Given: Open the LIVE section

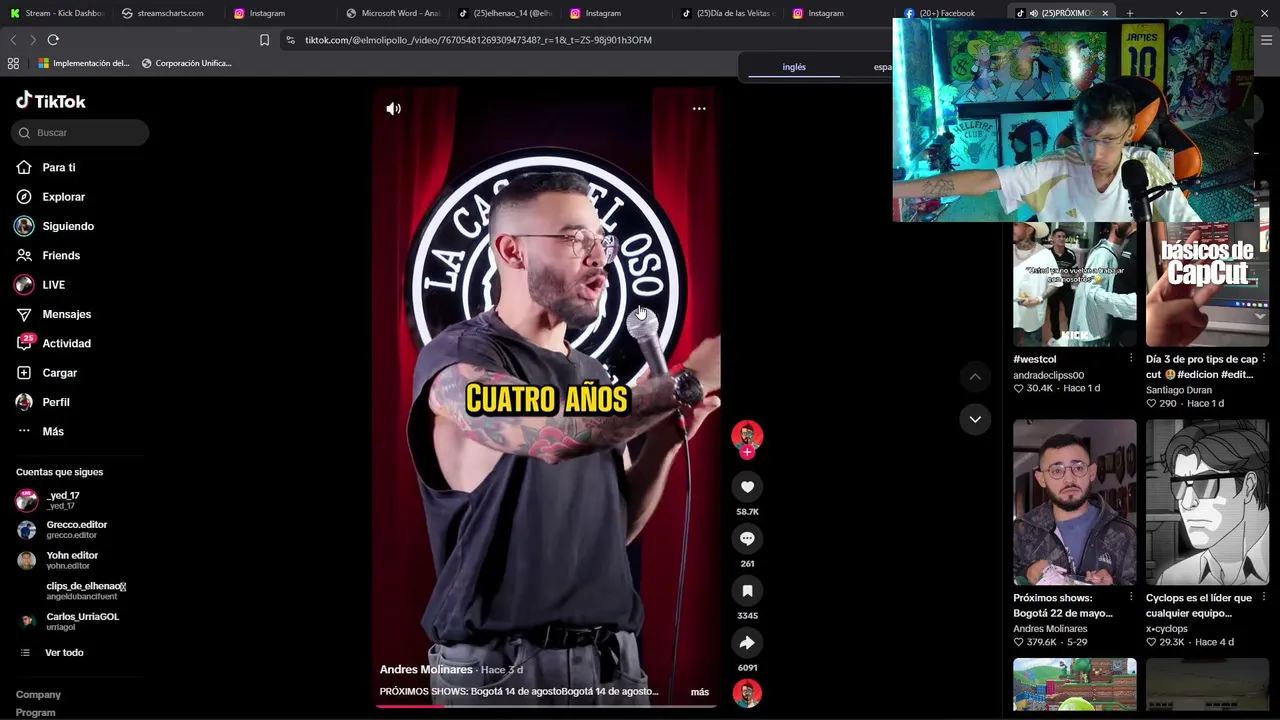Looking at the screenshot, I should (53, 285).
